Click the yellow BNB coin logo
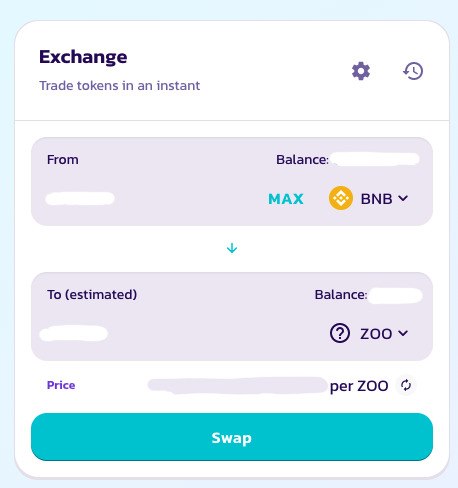 [341, 198]
